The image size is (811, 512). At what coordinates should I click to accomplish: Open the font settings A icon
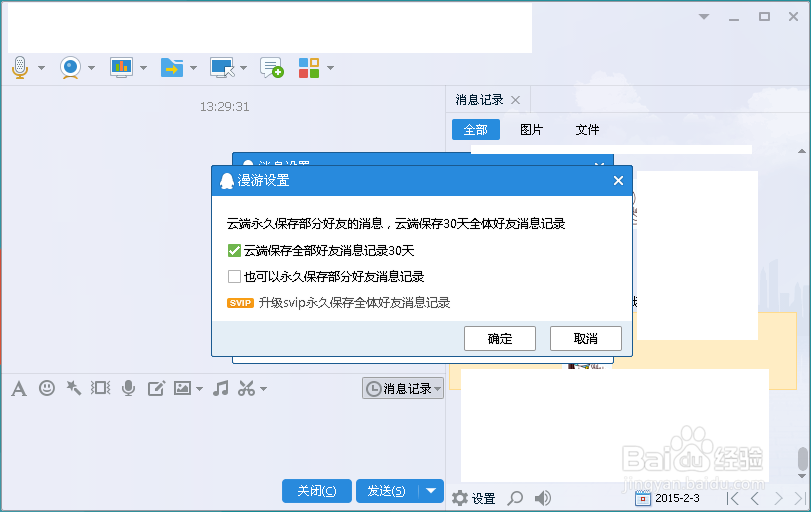pos(19,388)
